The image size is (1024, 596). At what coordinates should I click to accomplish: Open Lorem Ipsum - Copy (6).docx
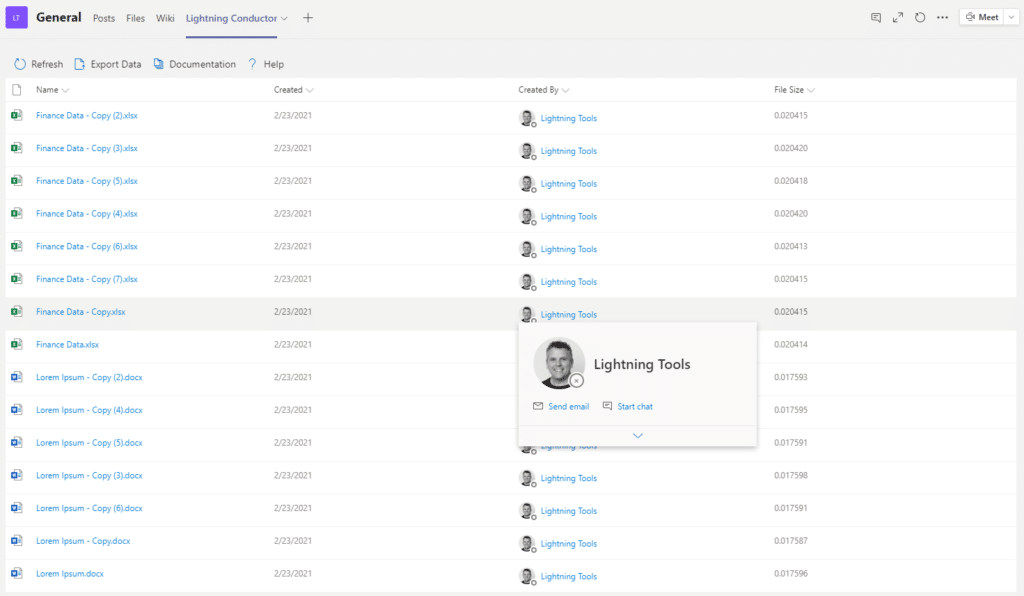[x=89, y=508]
